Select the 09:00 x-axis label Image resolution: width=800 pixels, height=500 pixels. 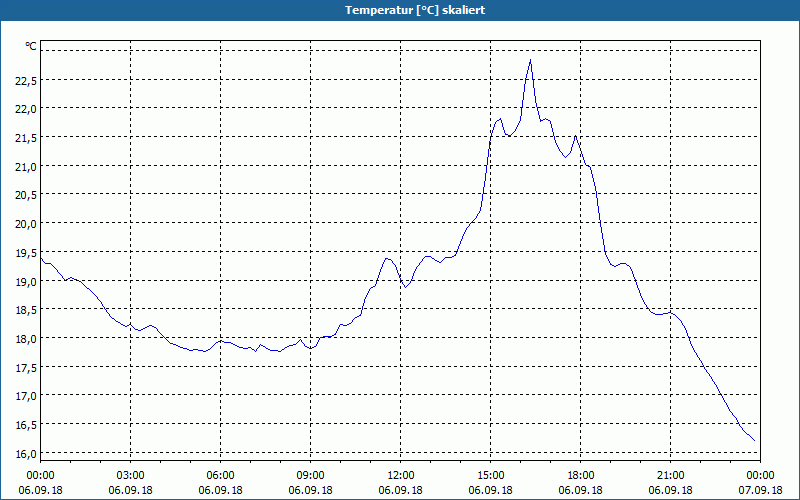tap(310, 476)
